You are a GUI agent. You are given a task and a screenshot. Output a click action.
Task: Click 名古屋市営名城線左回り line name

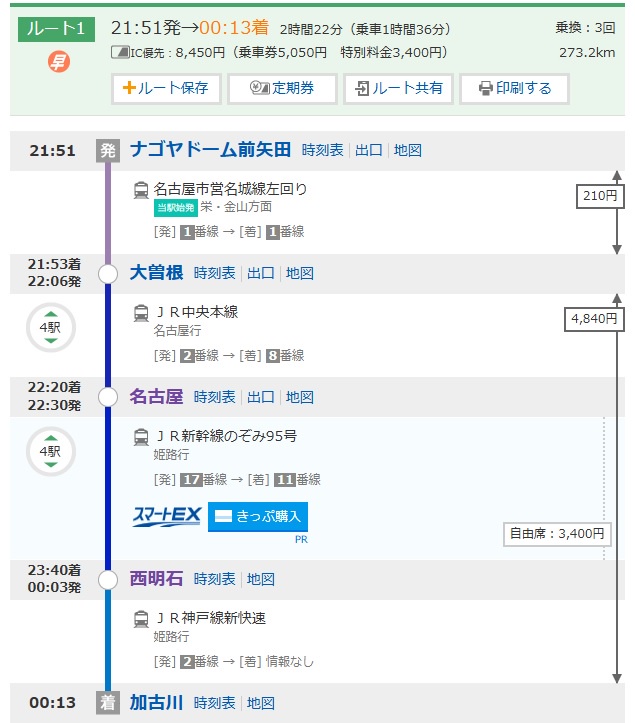tap(230, 189)
